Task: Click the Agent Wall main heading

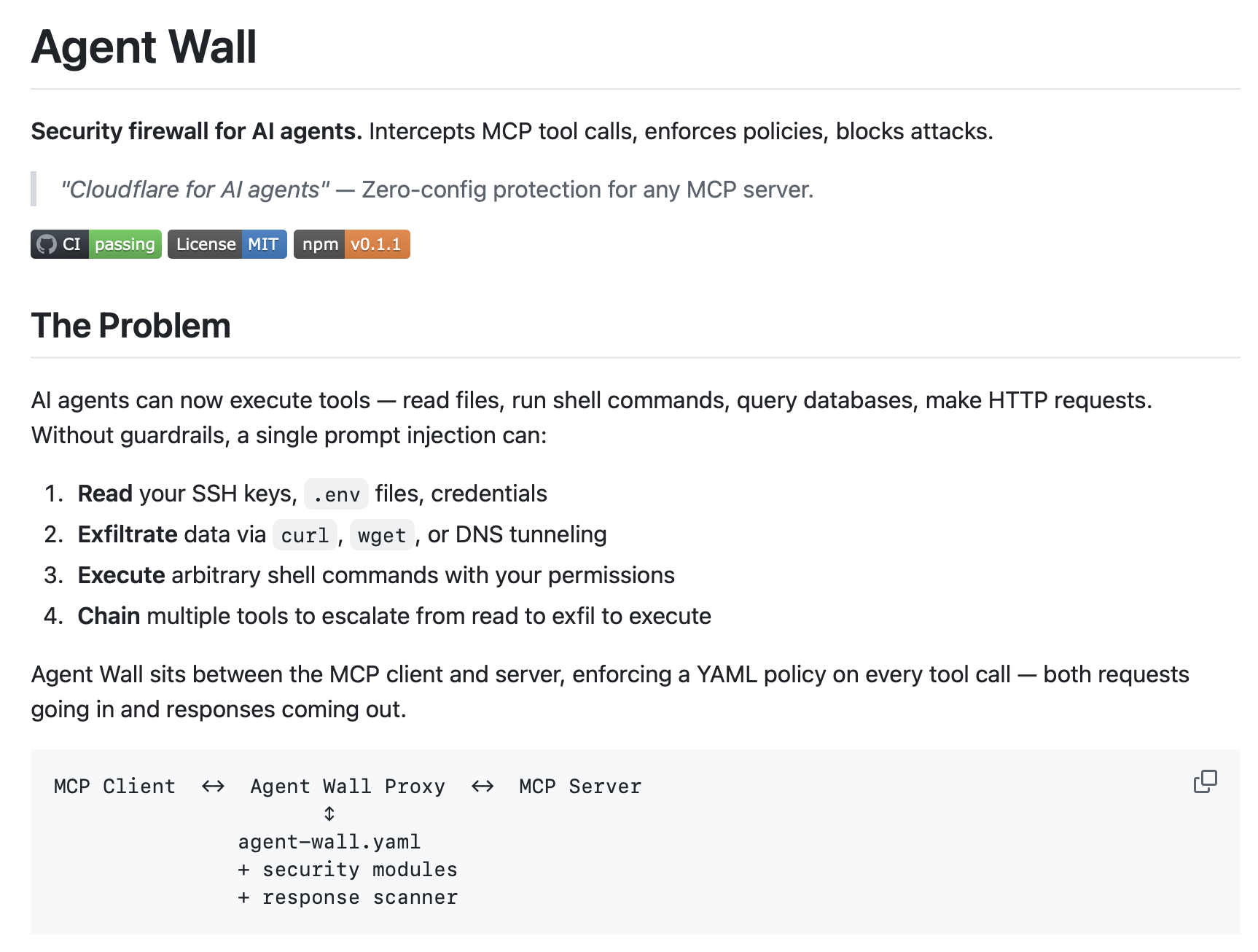Action: (x=144, y=47)
